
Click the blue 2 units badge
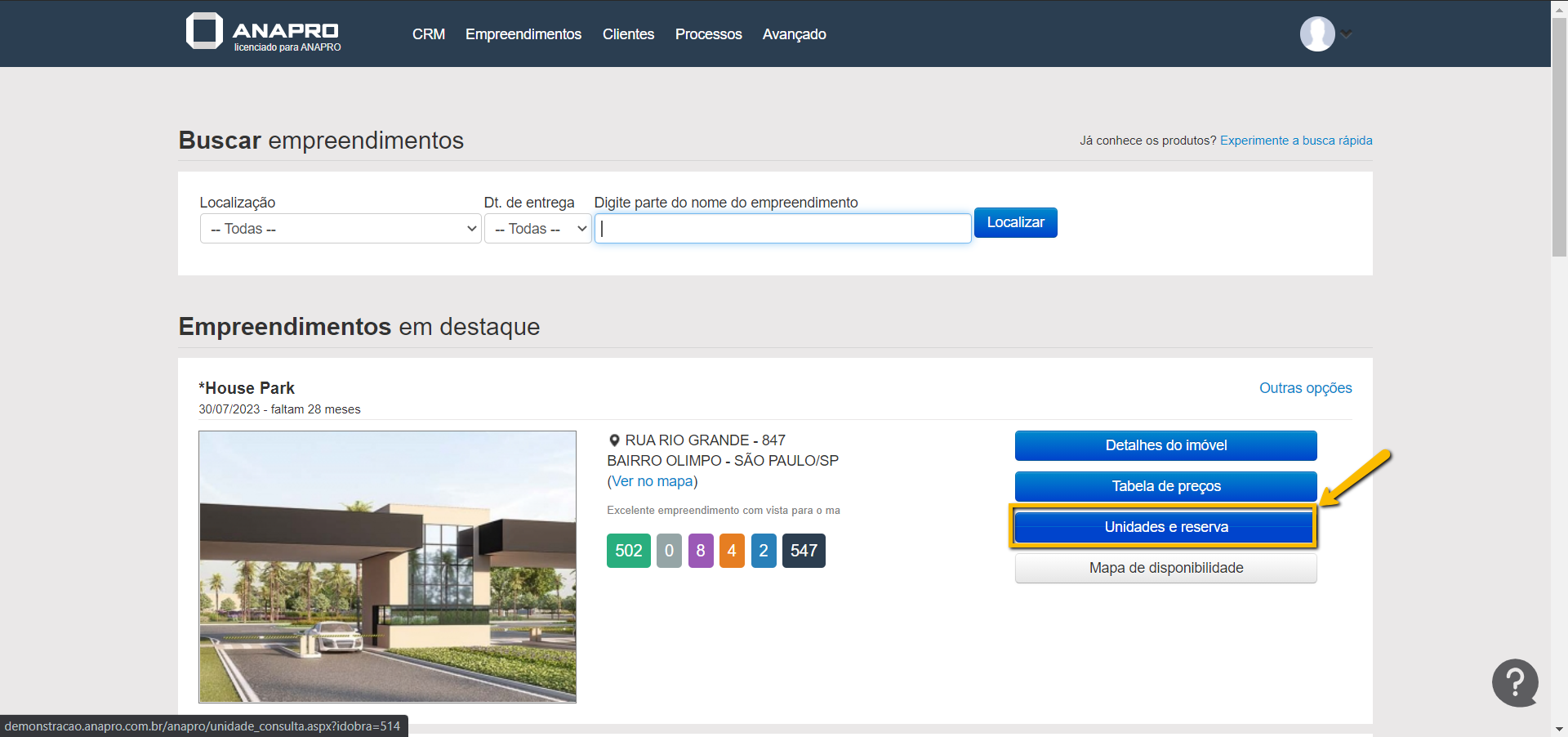click(x=763, y=551)
